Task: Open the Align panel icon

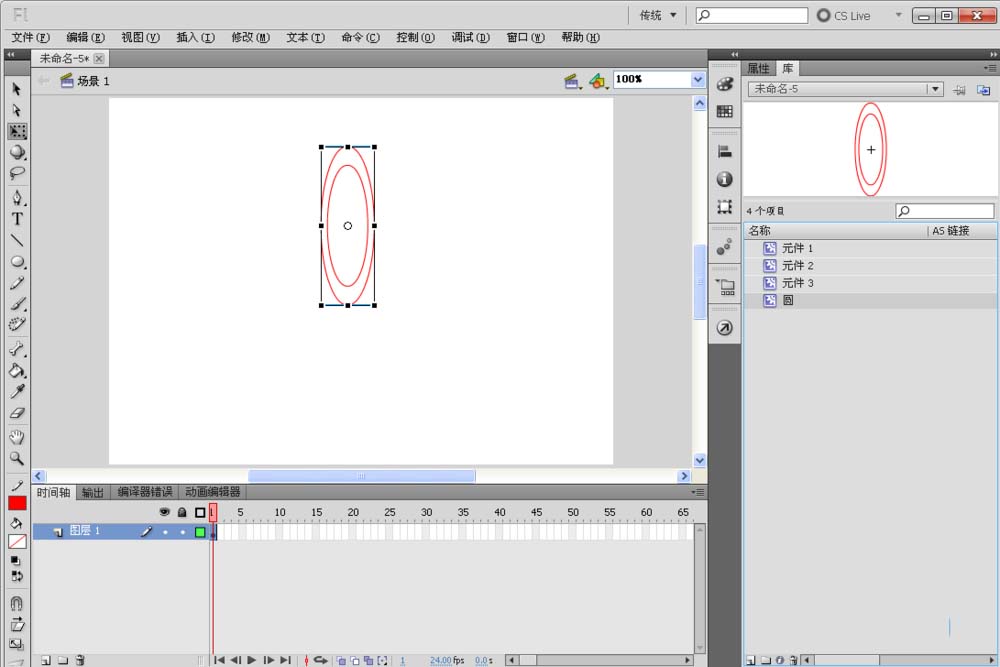Action: coord(725,152)
